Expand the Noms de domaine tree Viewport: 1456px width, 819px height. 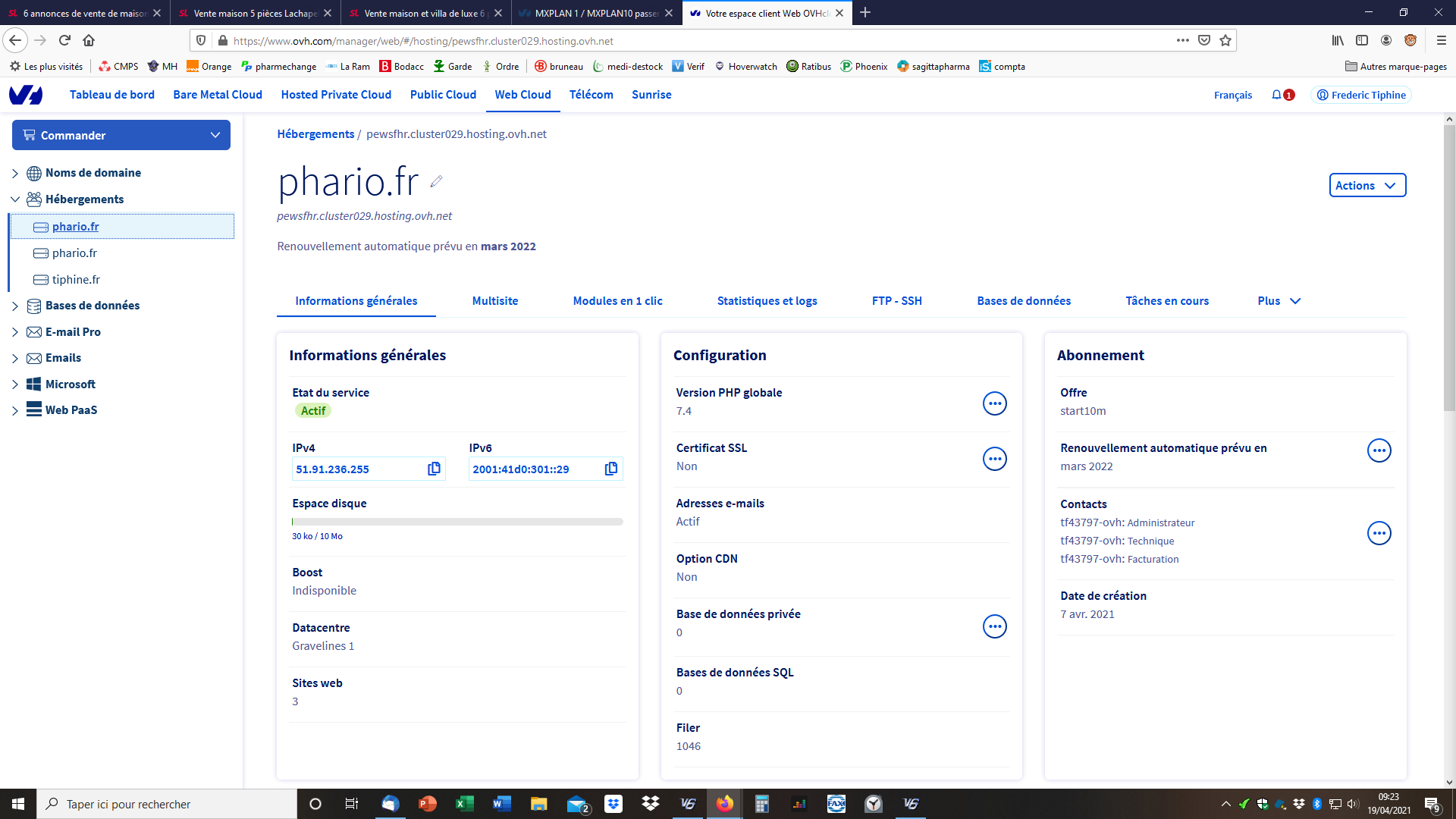(x=14, y=173)
